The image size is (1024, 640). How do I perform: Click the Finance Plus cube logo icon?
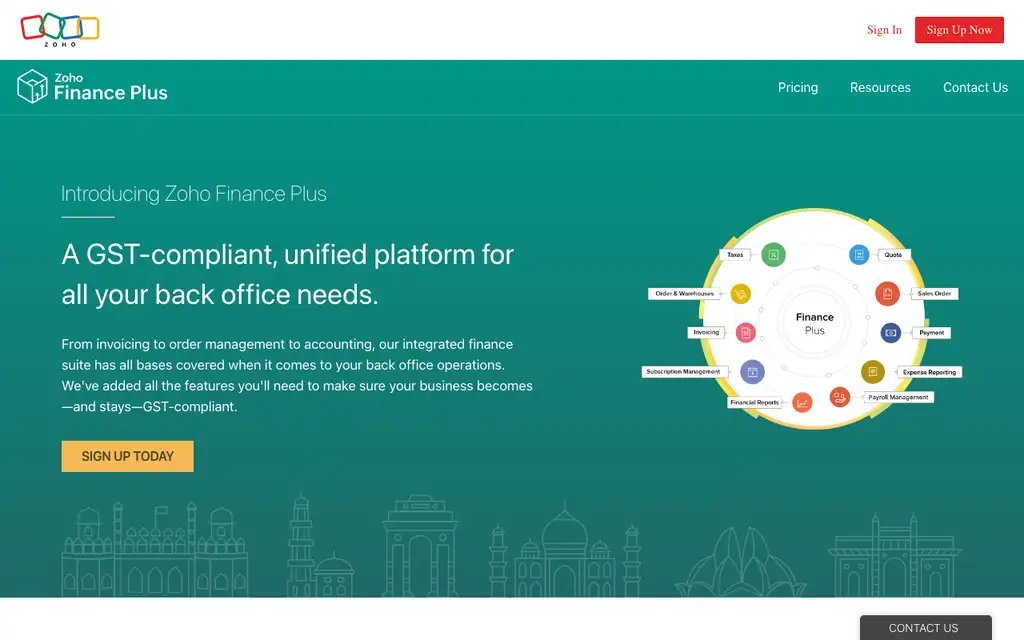(x=32, y=86)
